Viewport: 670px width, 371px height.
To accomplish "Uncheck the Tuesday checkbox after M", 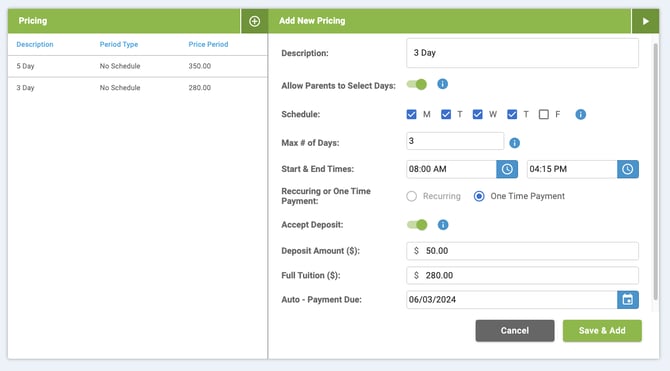I will point(446,115).
